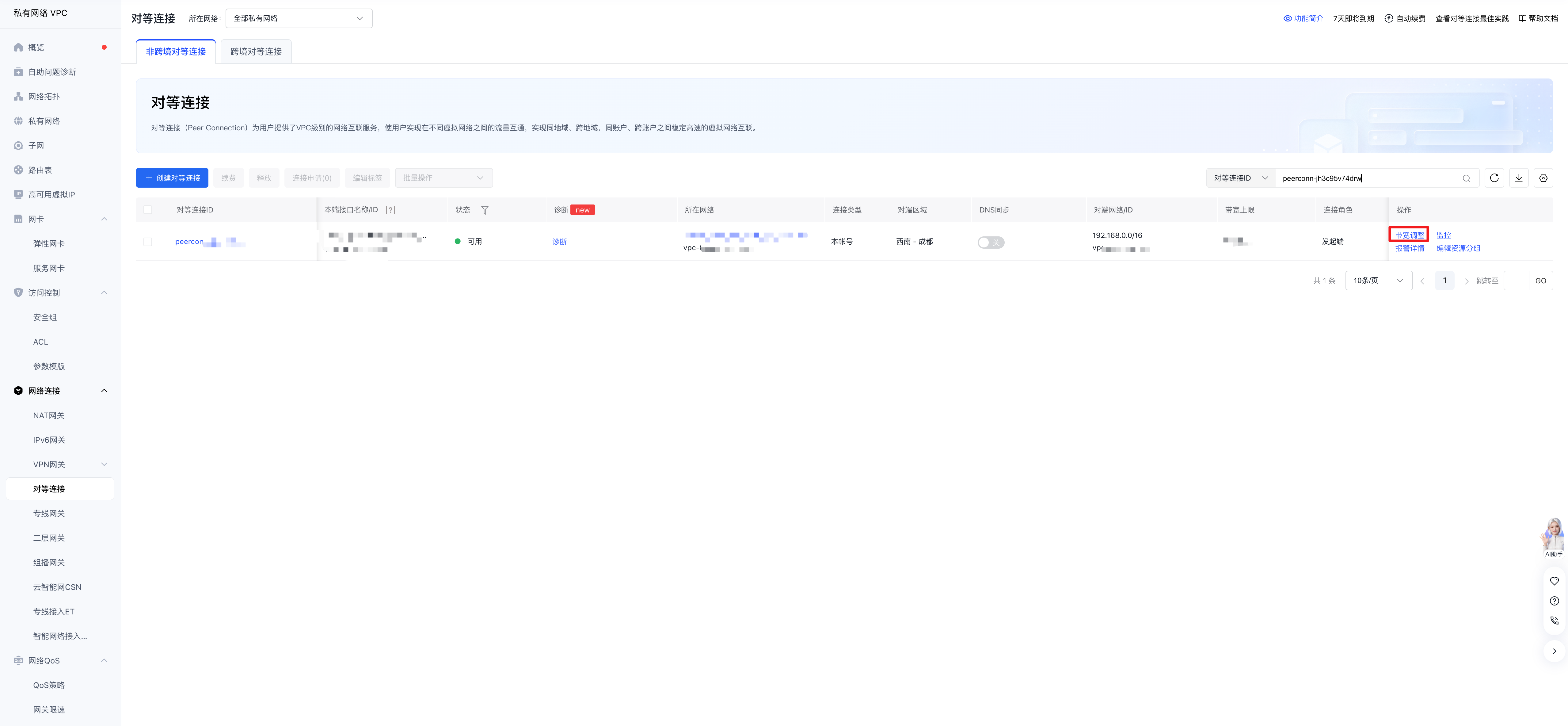Click 编辑资源分组 link
This screenshot has height=726, width=1568.
(x=1459, y=249)
